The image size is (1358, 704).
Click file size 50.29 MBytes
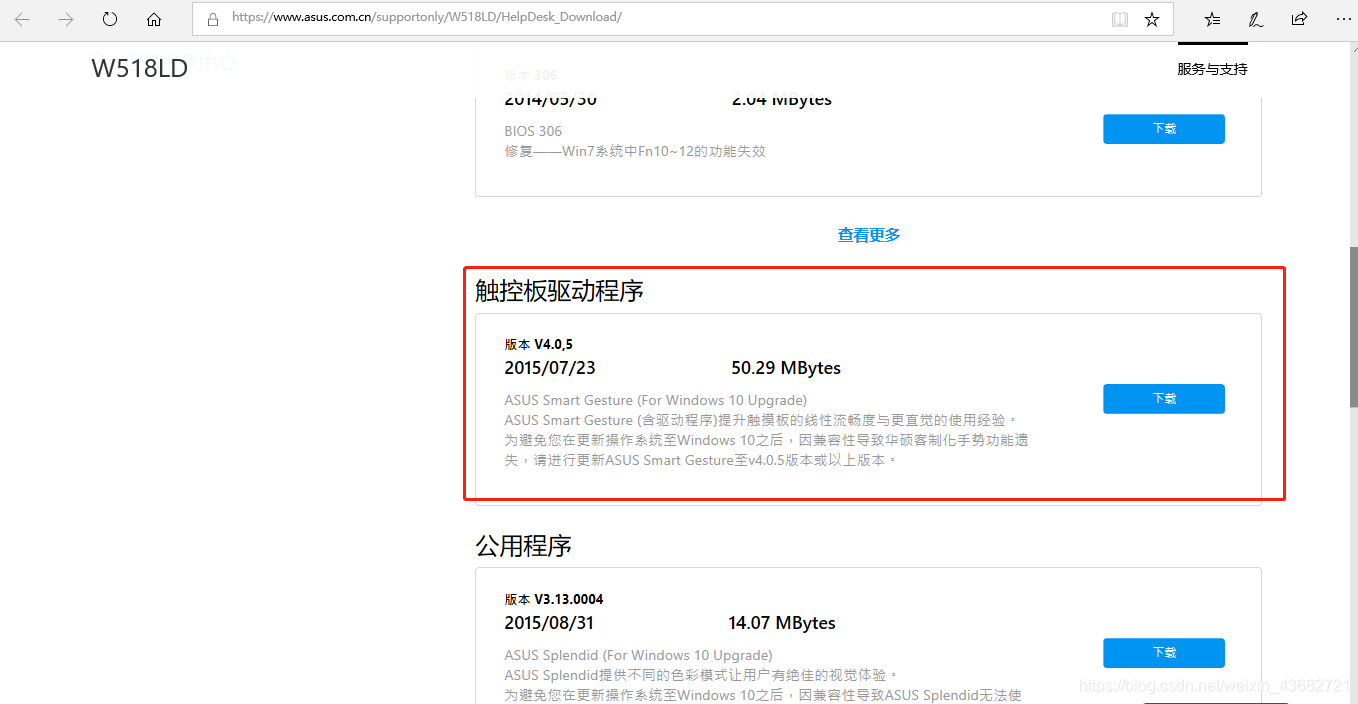pos(786,368)
